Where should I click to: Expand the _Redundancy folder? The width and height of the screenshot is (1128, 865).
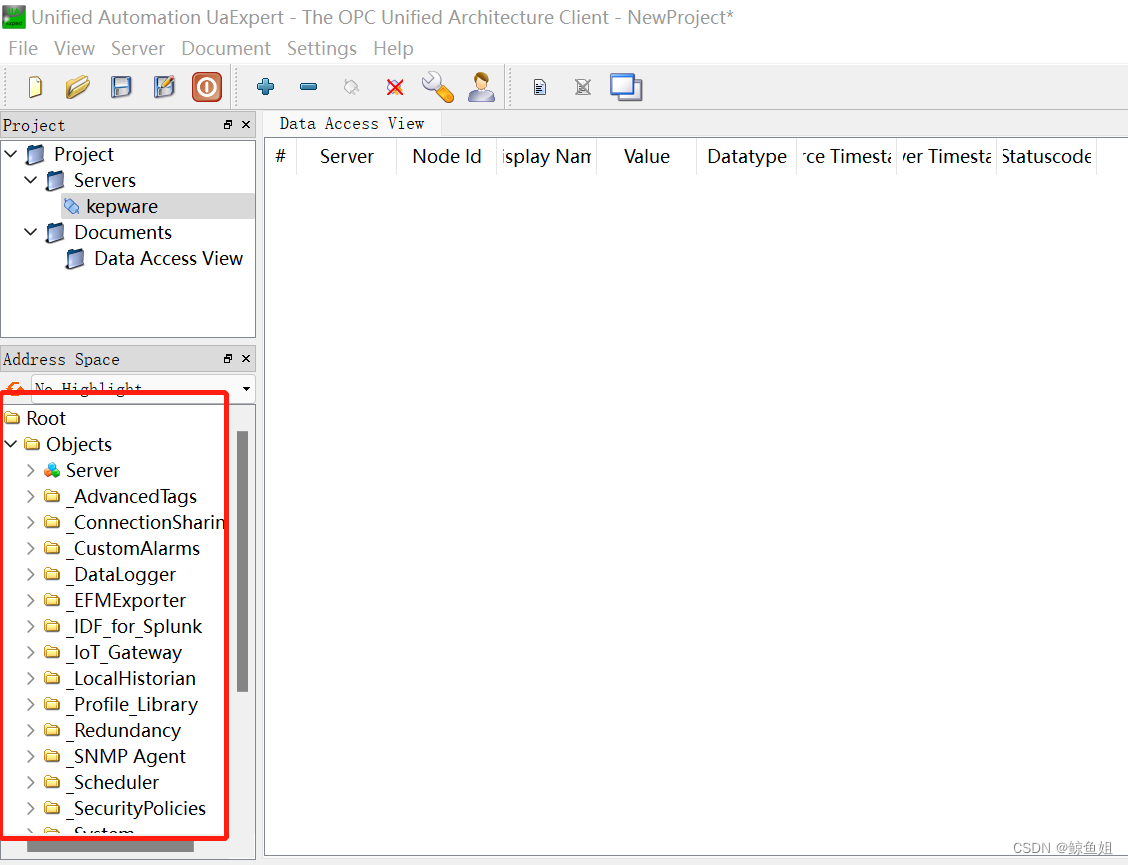pos(31,730)
